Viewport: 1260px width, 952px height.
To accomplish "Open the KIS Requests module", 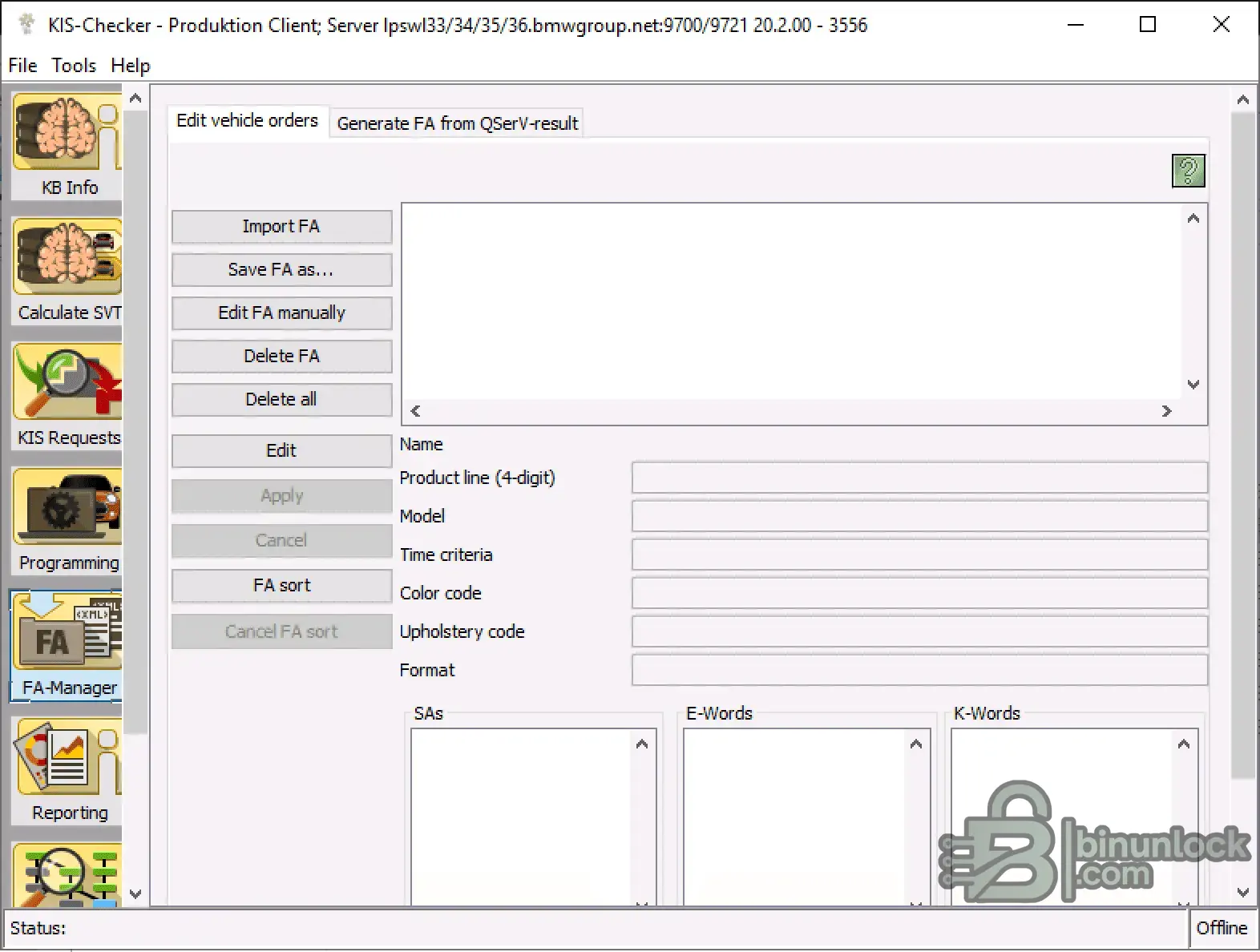I will 67,396.
